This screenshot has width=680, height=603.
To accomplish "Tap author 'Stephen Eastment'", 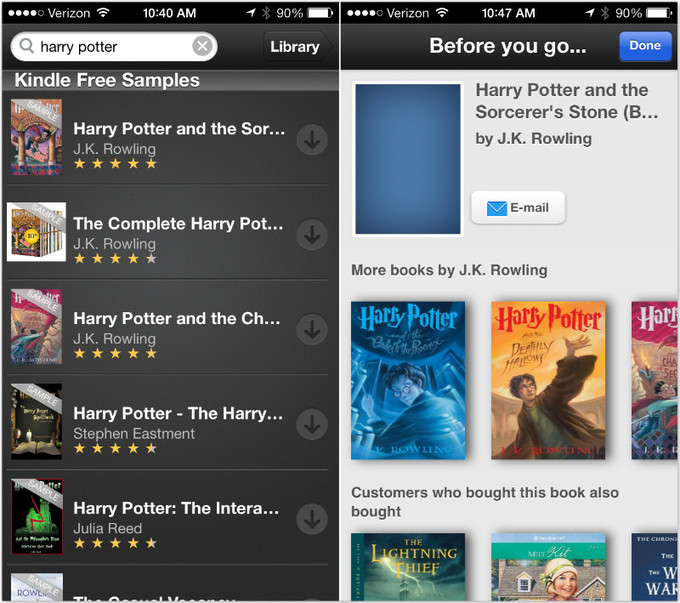I will 134,434.
